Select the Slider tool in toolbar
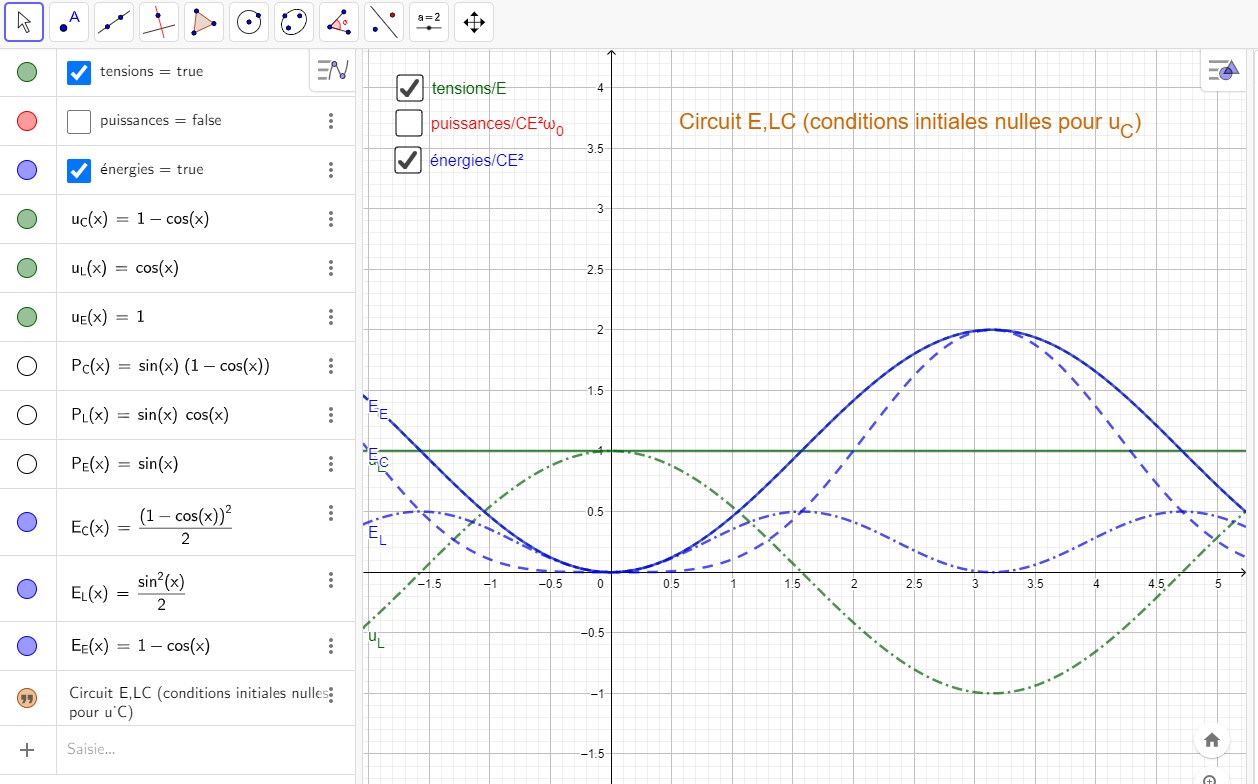This screenshot has height=784, width=1258. [x=429, y=22]
